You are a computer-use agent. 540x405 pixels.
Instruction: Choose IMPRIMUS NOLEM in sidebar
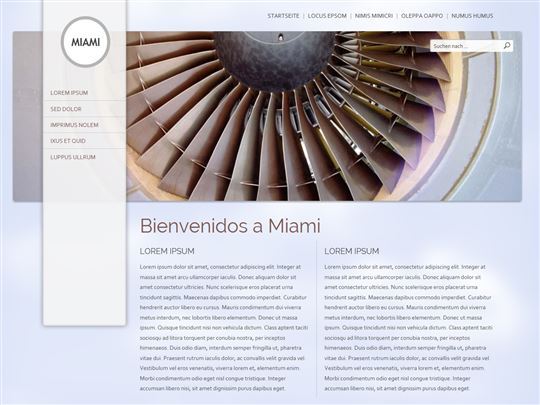(74, 125)
